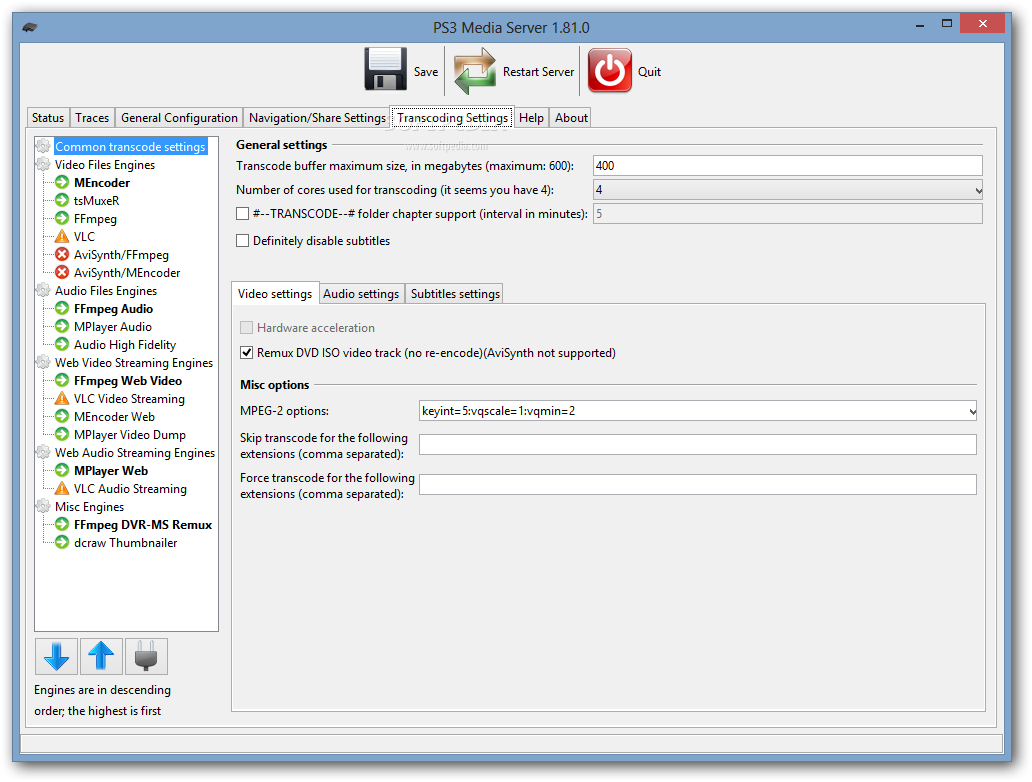1032x782 pixels.
Task: Click the Restart Server label
Action: click(538, 72)
